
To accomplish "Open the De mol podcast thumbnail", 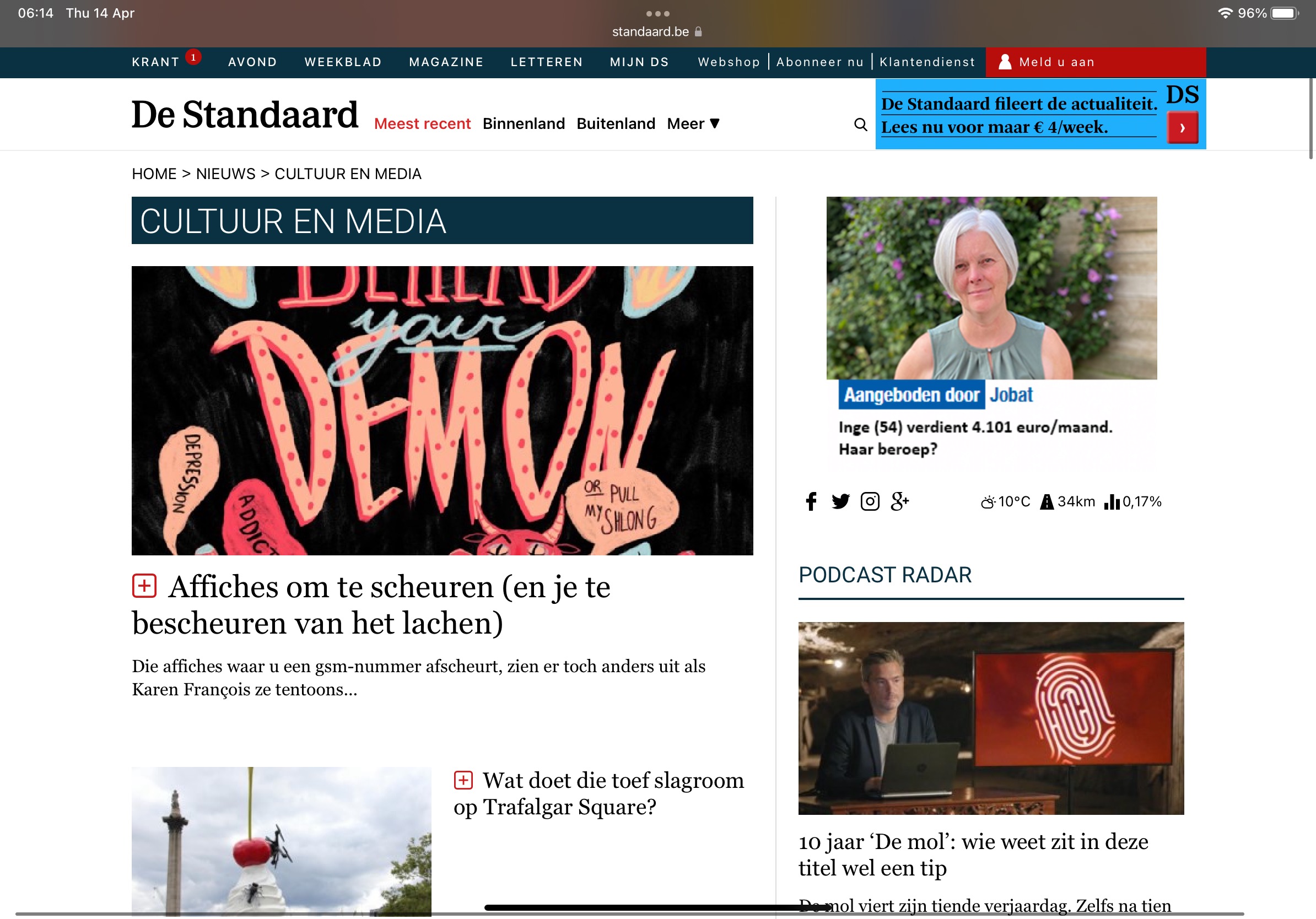I will click(990, 718).
